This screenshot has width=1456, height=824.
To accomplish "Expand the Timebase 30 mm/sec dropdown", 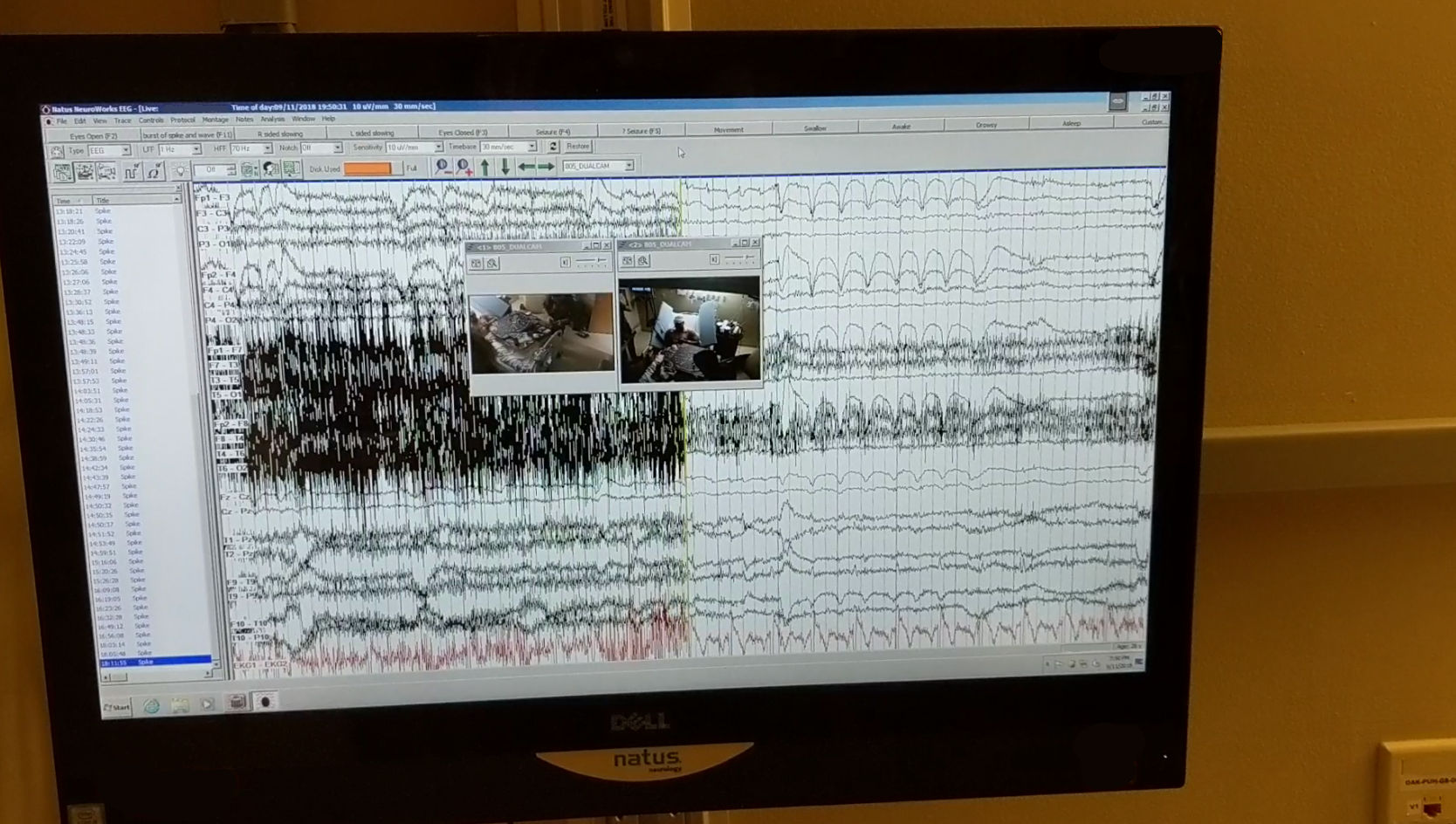I will [532, 147].
